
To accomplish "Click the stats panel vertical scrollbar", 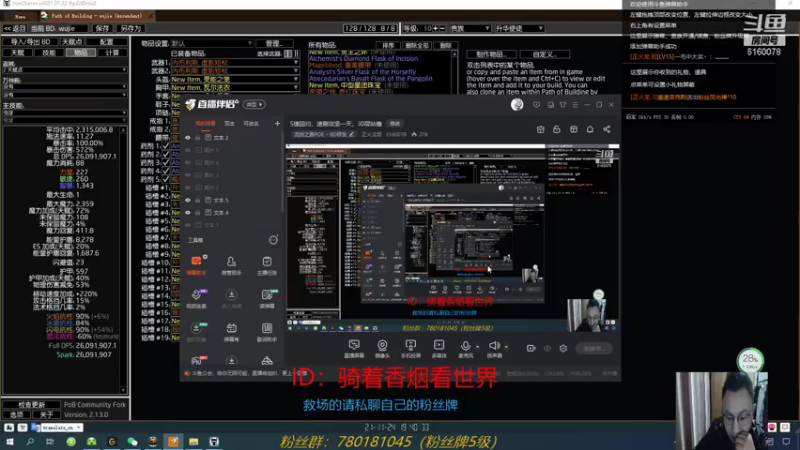I will 123,260.
